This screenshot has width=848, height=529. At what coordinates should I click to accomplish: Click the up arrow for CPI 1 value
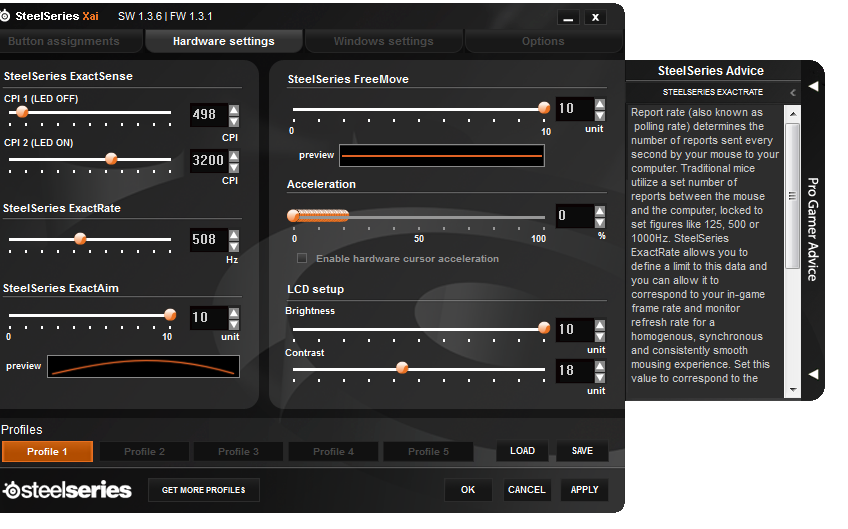tap(234, 109)
